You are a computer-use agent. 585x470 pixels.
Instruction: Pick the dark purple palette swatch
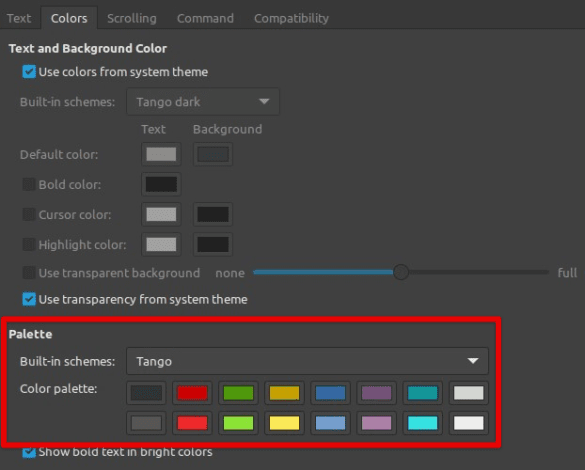376,393
